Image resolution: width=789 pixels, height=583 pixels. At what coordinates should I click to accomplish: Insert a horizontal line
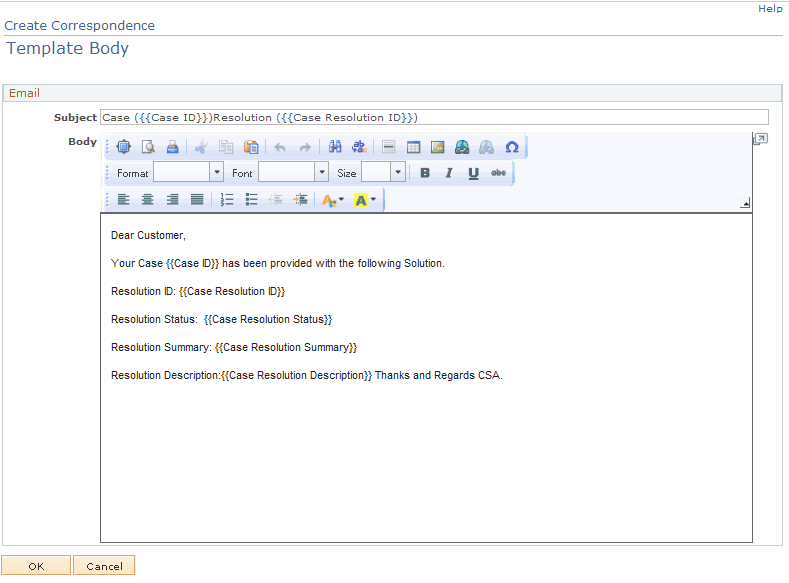tap(388, 147)
